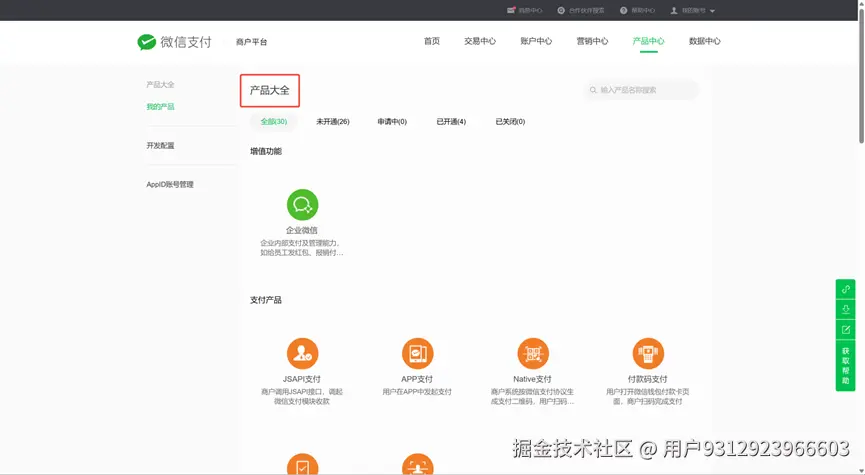865x475 pixels.
Task: Click the 商户平台 header label
Action: pyautogui.click(x=252, y=42)
